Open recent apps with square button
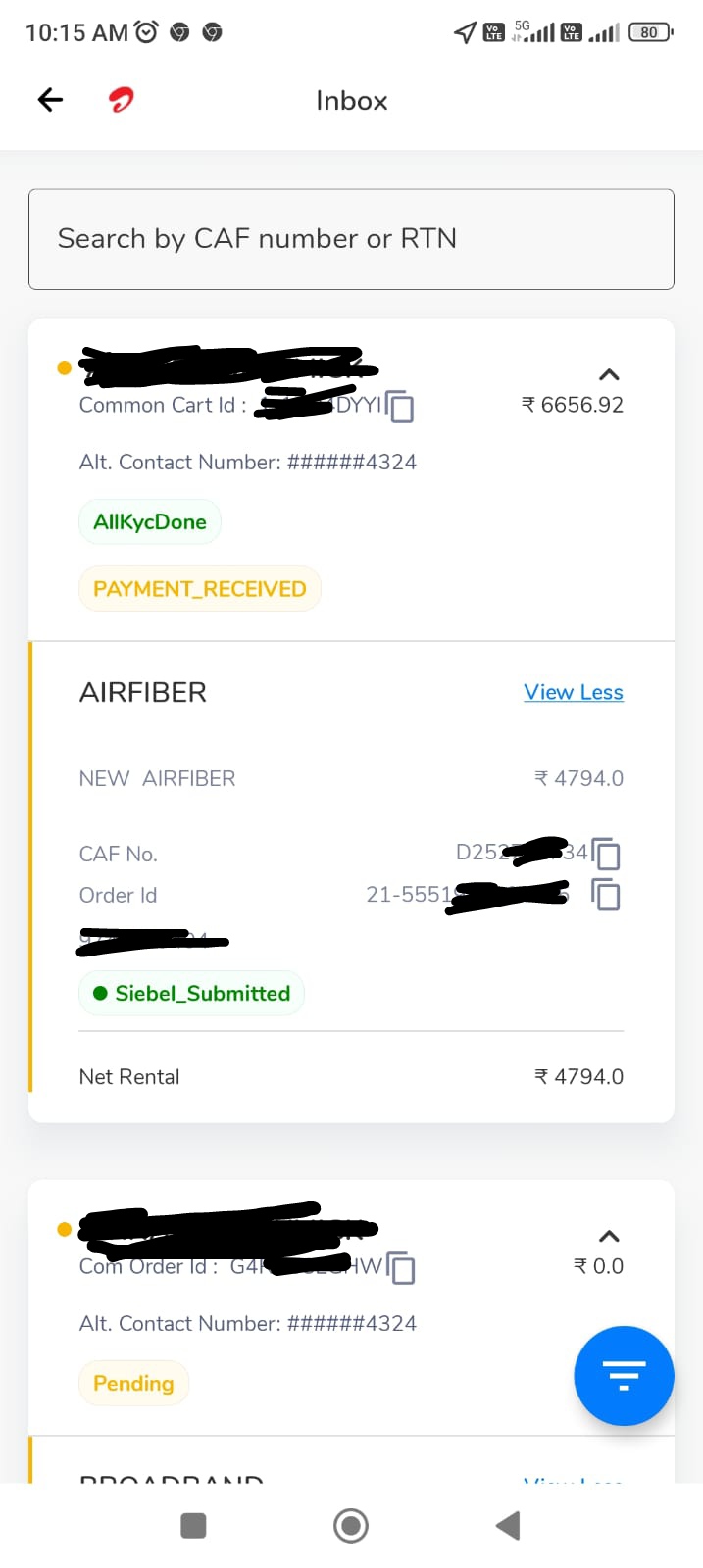Viewport: 703px width, 1568px height. tap(194, 1525)
